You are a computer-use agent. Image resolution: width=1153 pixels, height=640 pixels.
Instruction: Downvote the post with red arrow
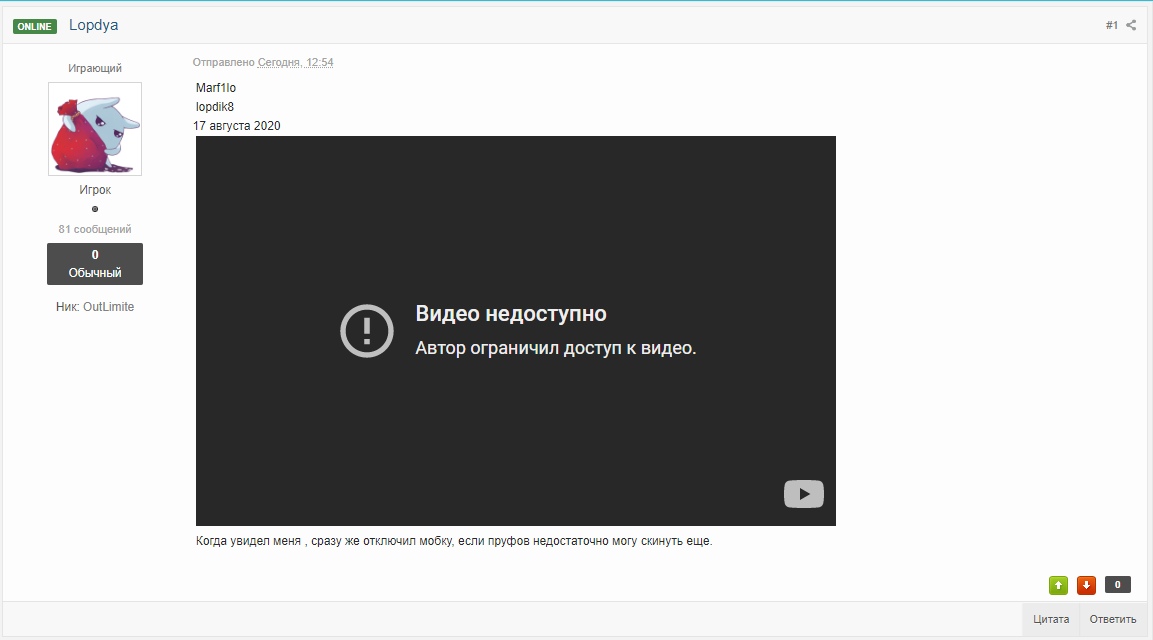tap(1086, 585)
